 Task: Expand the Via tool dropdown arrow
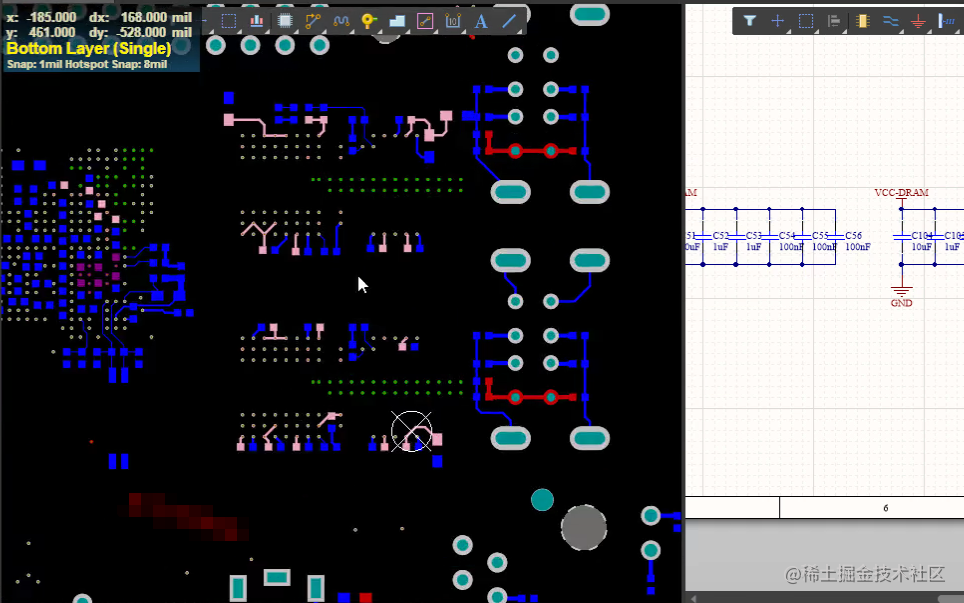[378, 32]
